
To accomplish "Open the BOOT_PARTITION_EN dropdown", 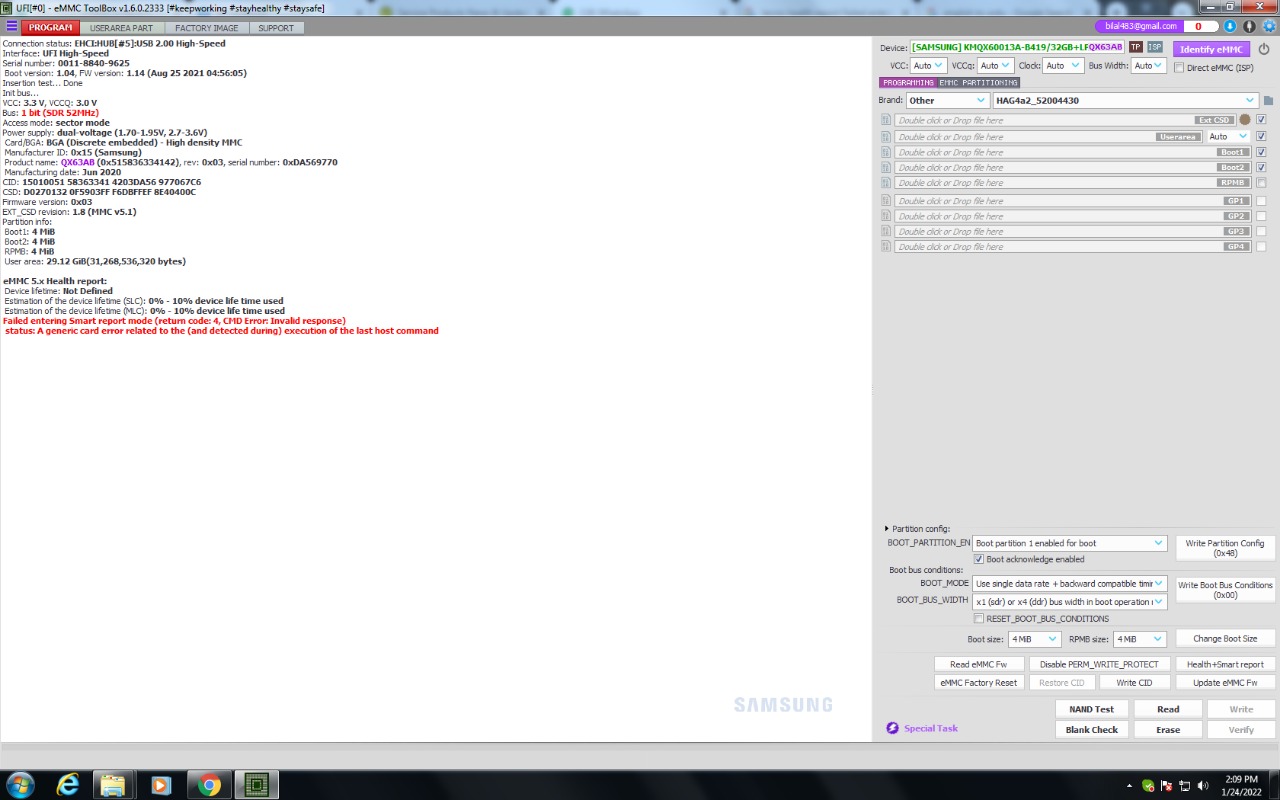I will point(1070,543).
